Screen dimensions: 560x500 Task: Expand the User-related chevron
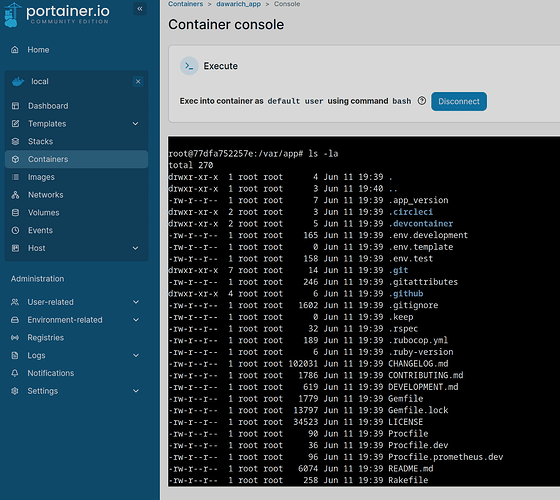136,302
